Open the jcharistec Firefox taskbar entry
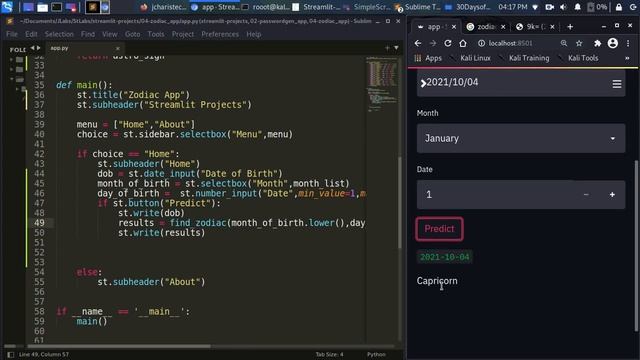 [163, 7]
